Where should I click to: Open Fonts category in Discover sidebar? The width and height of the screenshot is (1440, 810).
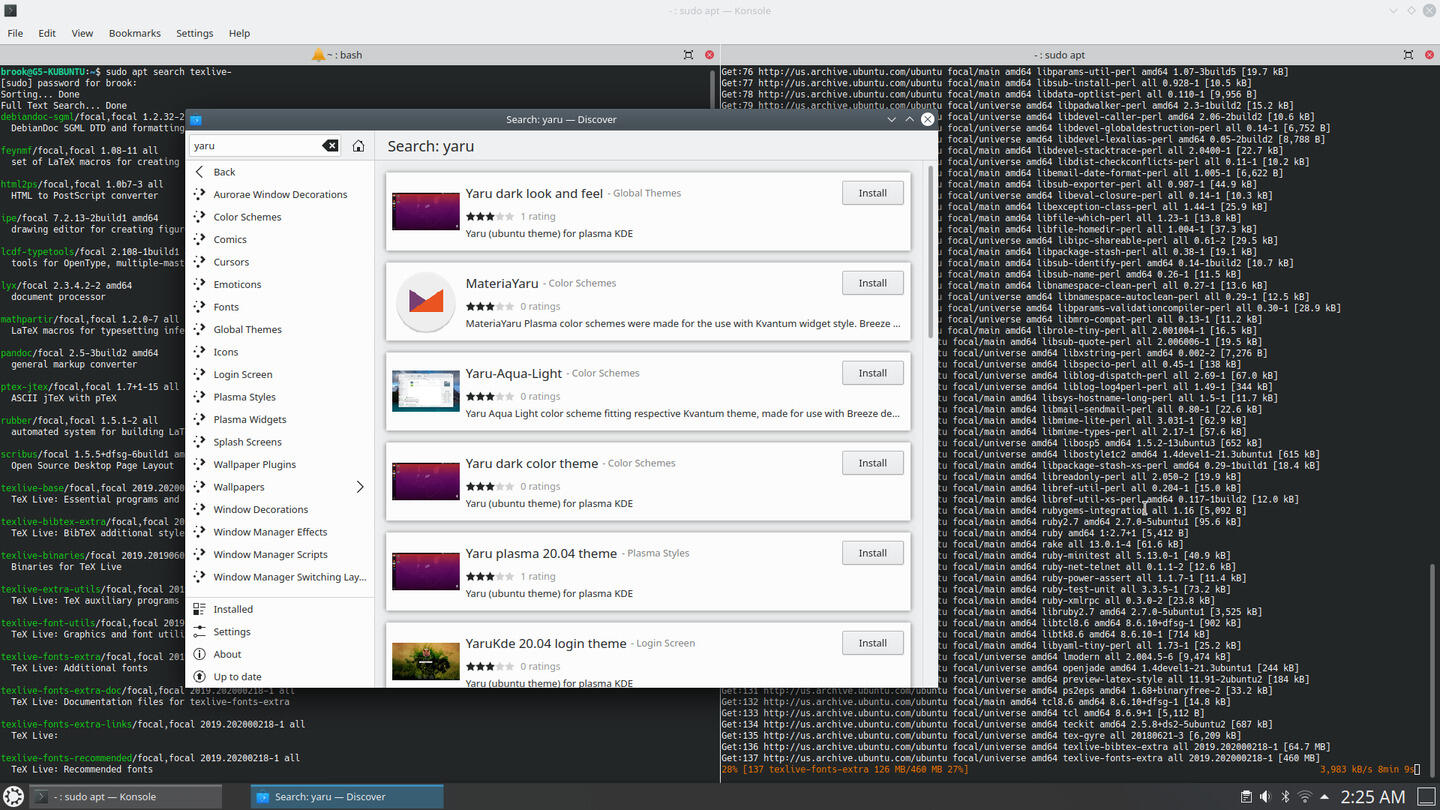click(x=280, y=307)
